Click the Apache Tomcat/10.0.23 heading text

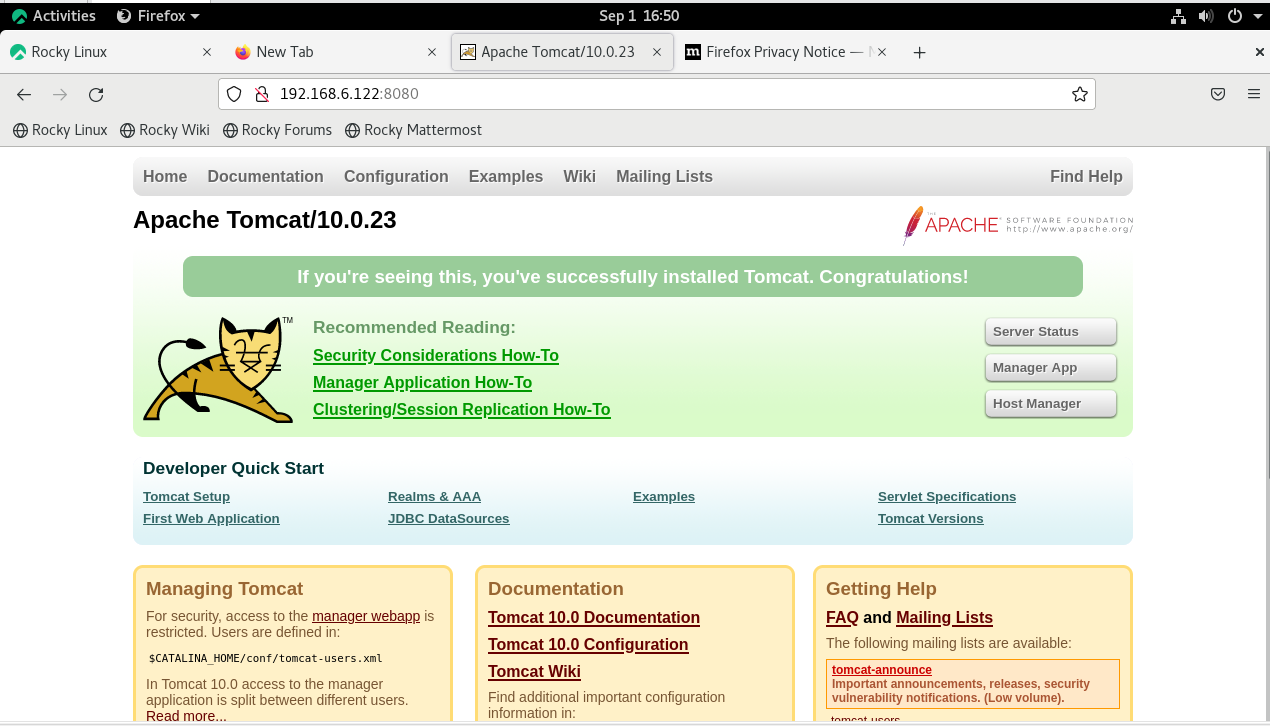(265, 220)
